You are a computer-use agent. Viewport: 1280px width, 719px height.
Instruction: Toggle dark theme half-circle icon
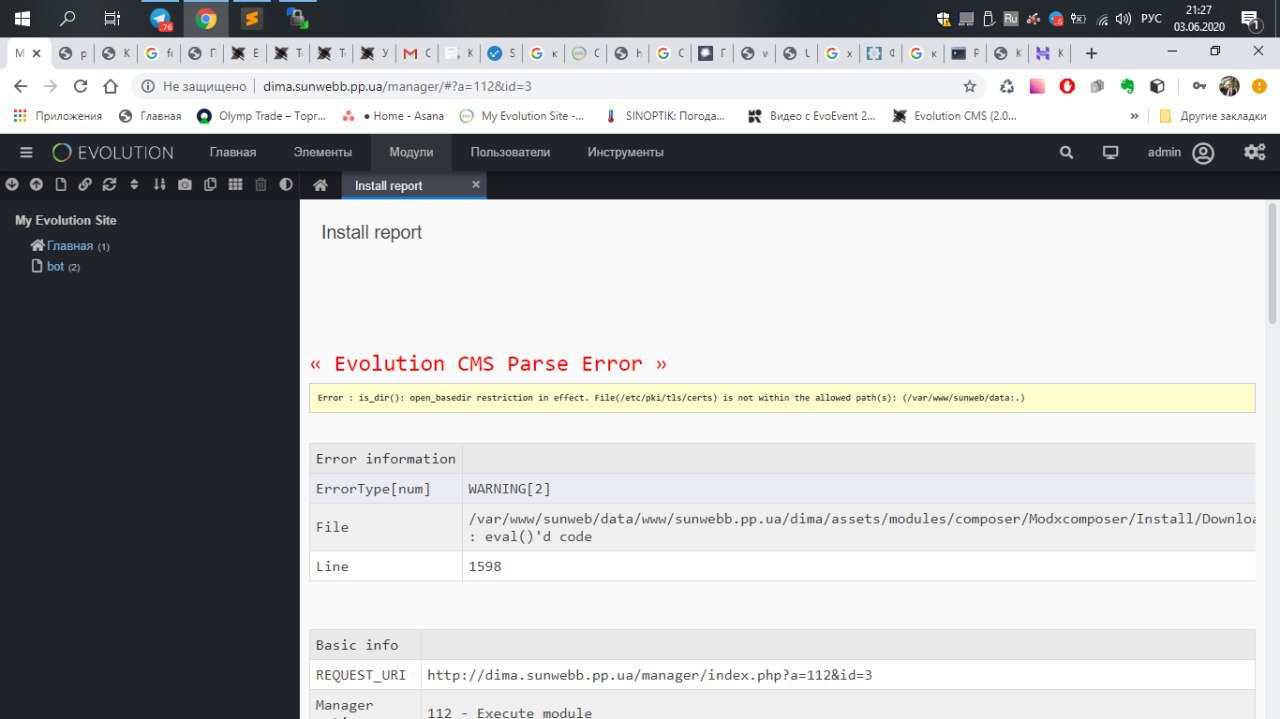click(x=286, y=184)
